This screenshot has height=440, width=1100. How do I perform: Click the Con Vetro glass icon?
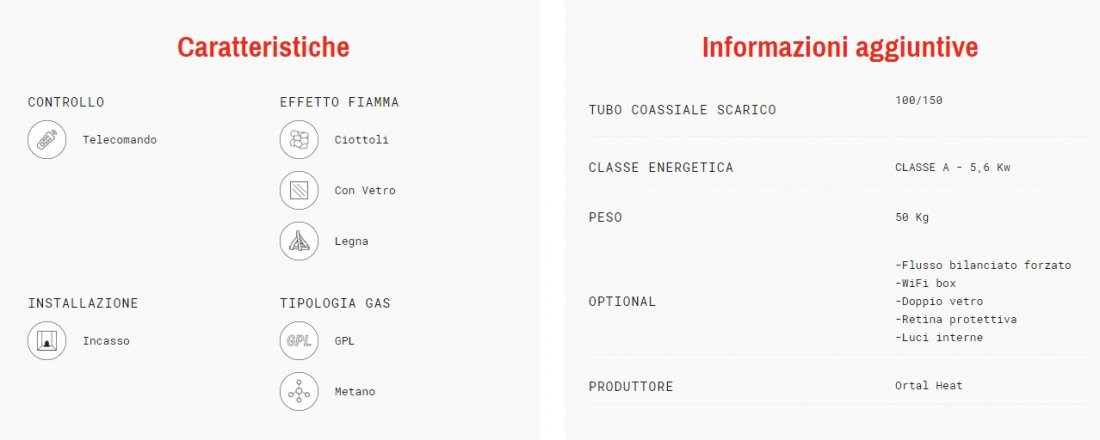click(x=299, y=190)
